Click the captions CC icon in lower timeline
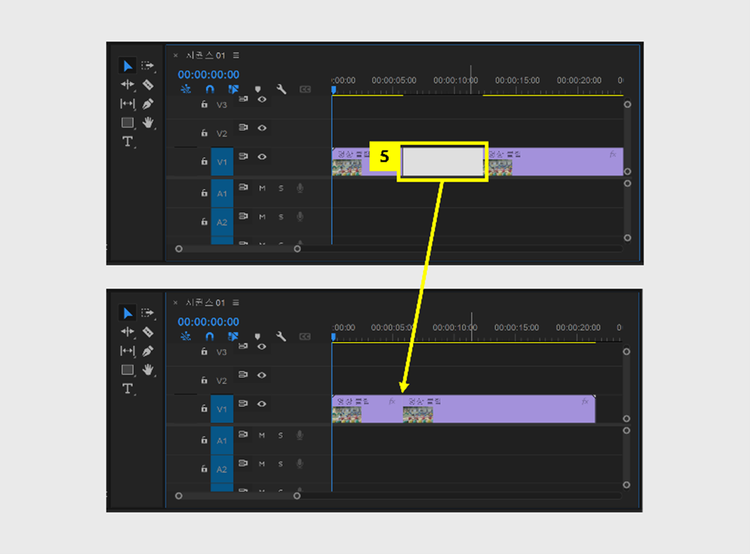This screenshot has height=554, width=750. pos(305,336)
